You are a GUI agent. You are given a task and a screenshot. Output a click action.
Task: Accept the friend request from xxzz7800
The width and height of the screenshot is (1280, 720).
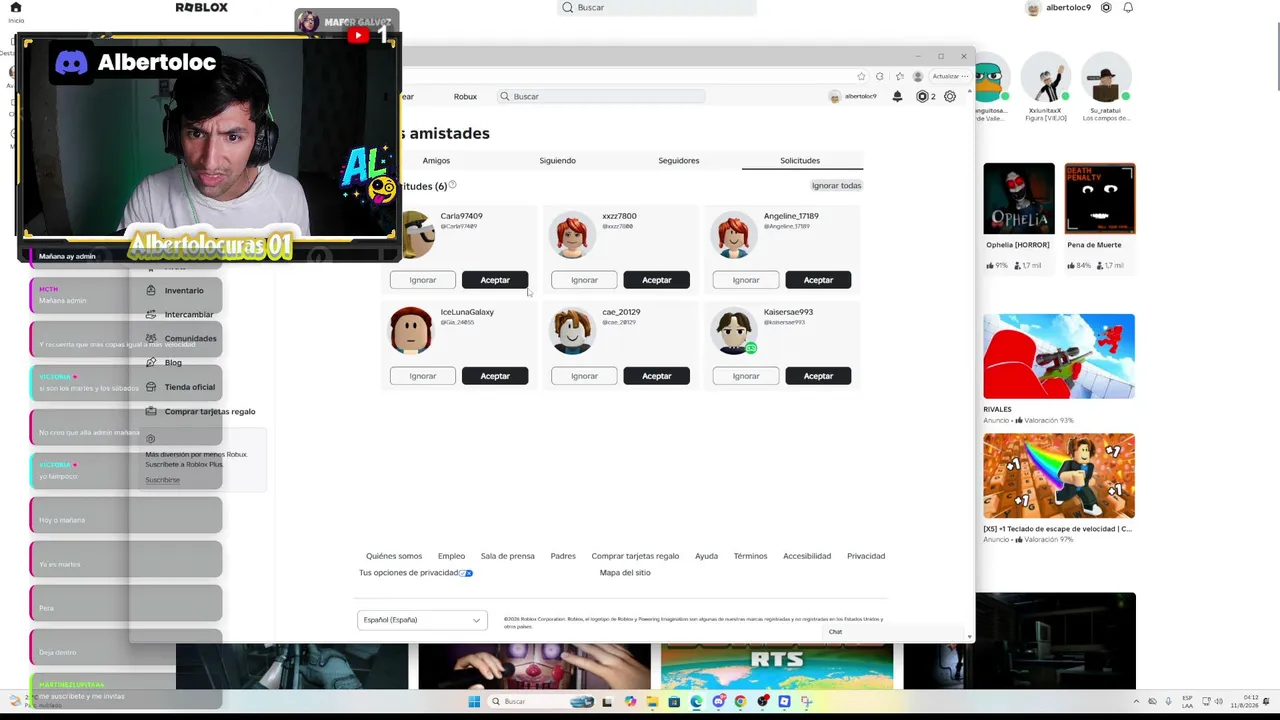[x=657, y=280]
